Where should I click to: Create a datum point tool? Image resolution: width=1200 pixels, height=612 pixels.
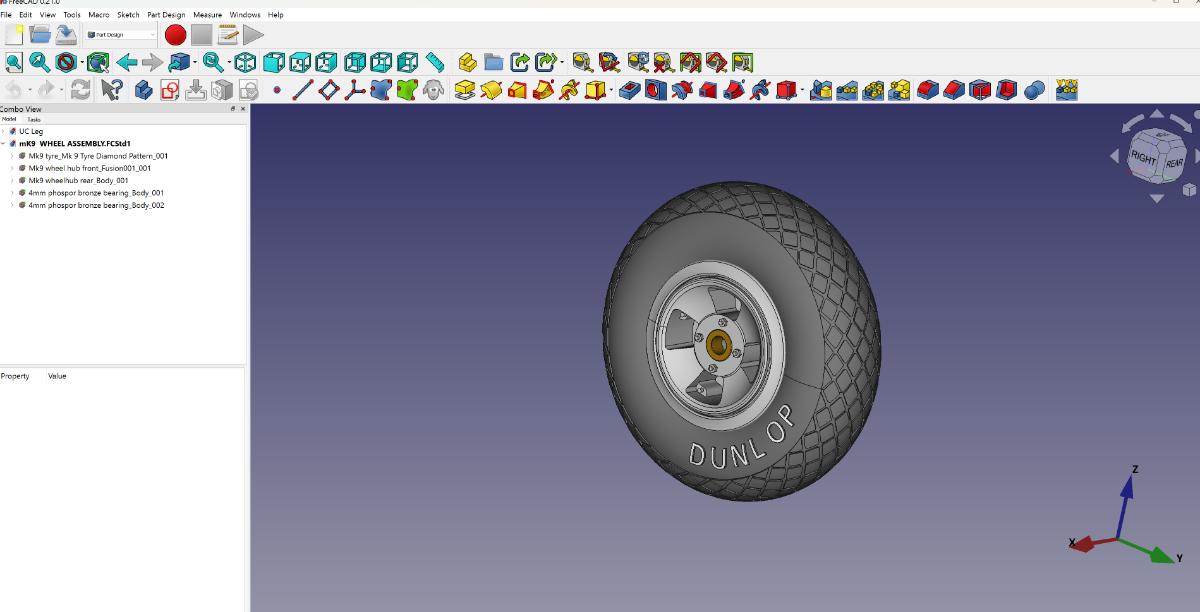[x=277, y=90]
